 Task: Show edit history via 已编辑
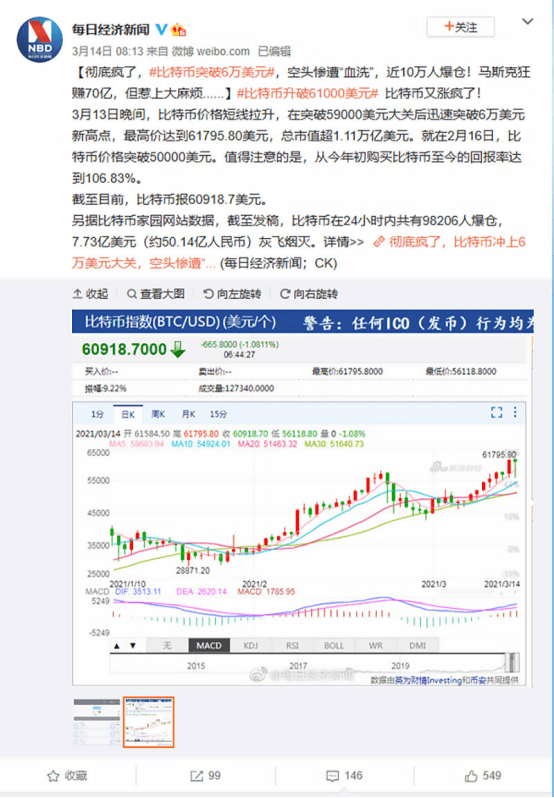274,51
